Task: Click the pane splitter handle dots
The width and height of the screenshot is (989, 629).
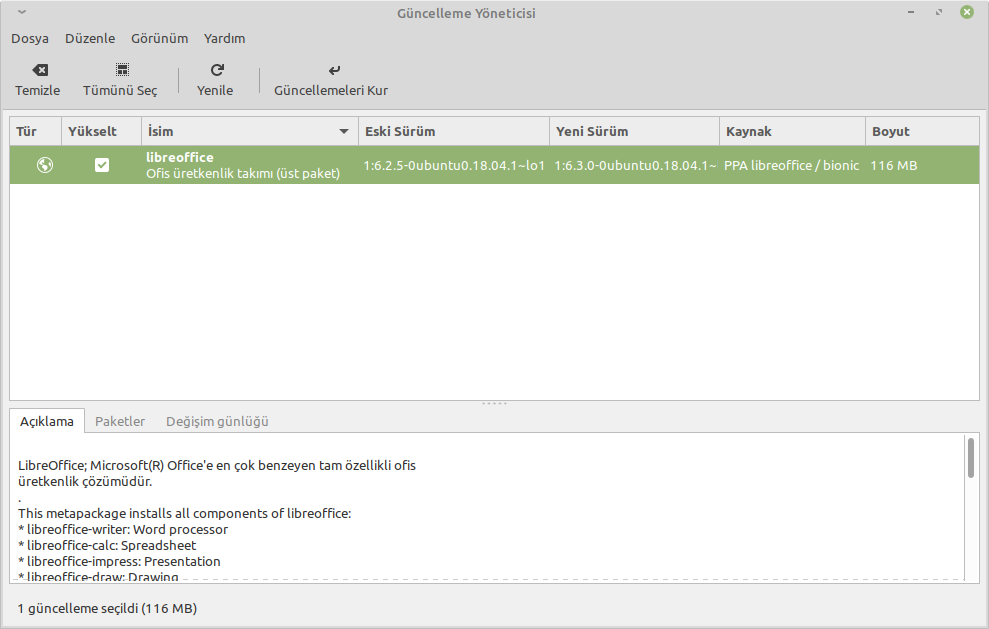Action: (x=494, y=404)
